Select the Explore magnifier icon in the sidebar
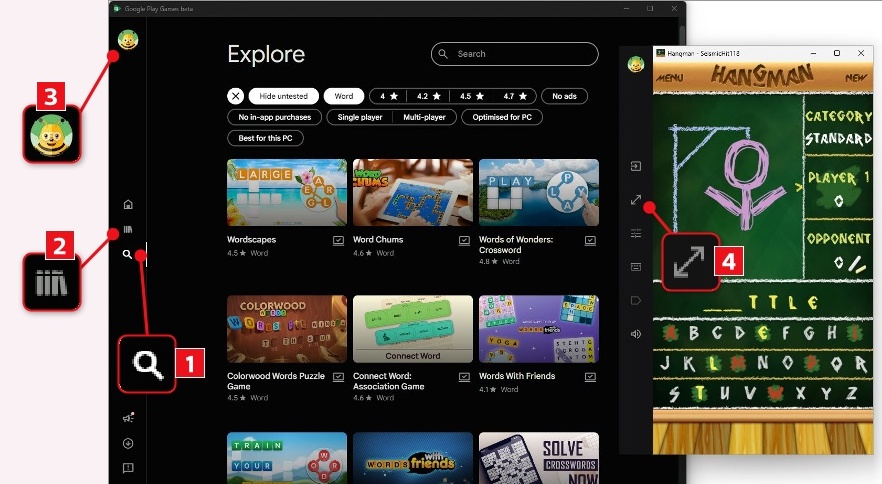The height and width of the screenshot is (484, 882). pyautogui.click(x=128, y=256)
